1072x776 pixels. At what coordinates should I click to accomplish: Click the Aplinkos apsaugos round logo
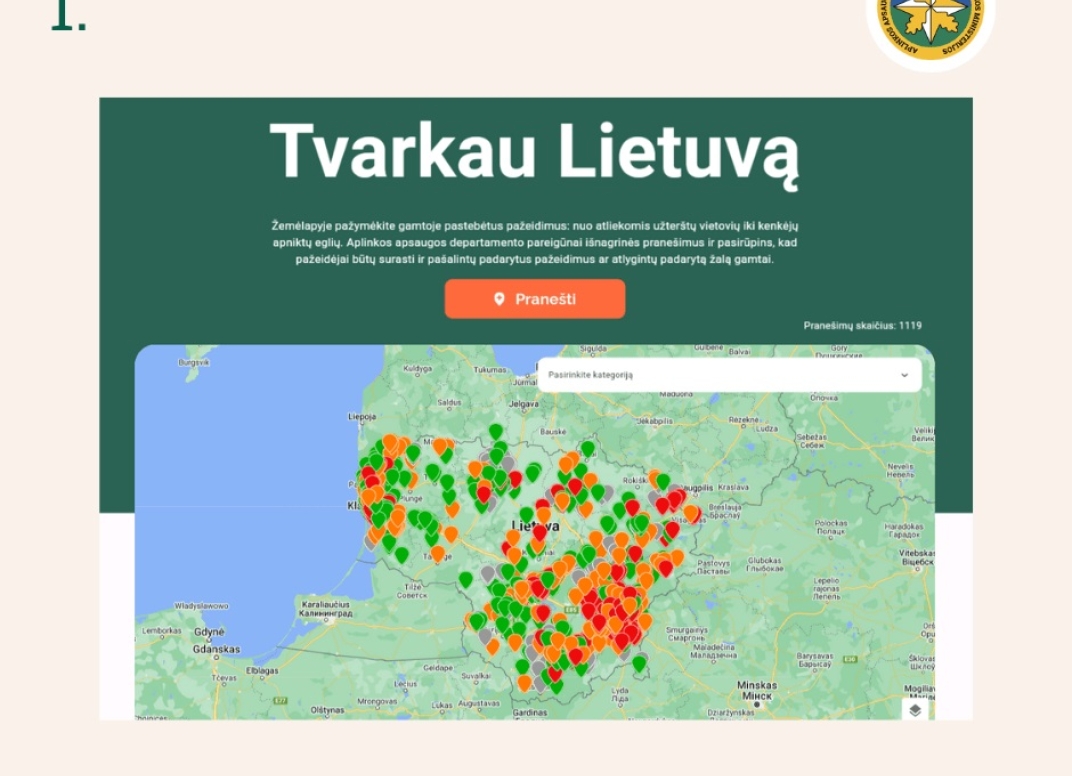tap(930, 24)
